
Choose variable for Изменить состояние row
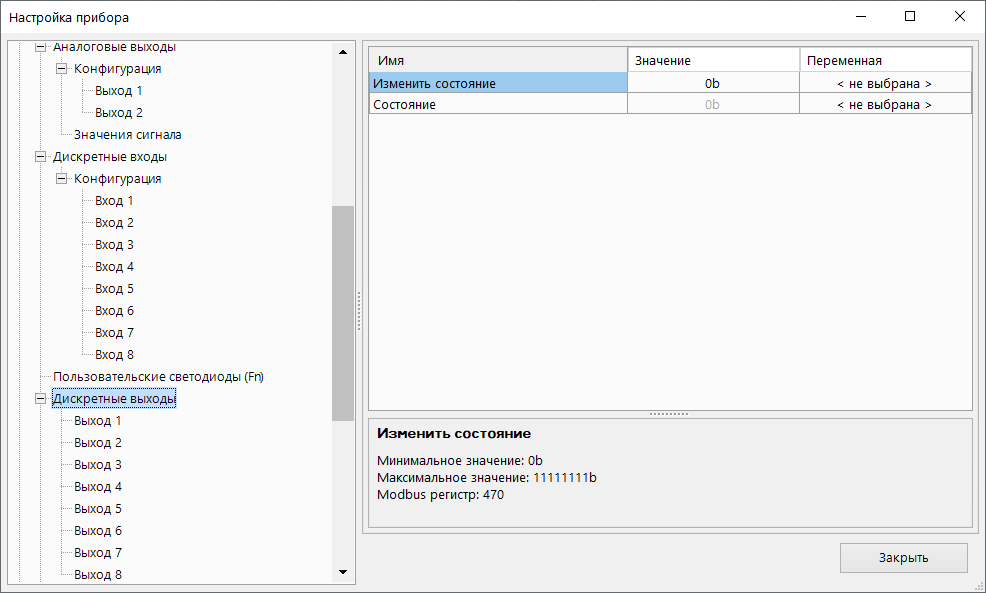[x=884, y=84]
